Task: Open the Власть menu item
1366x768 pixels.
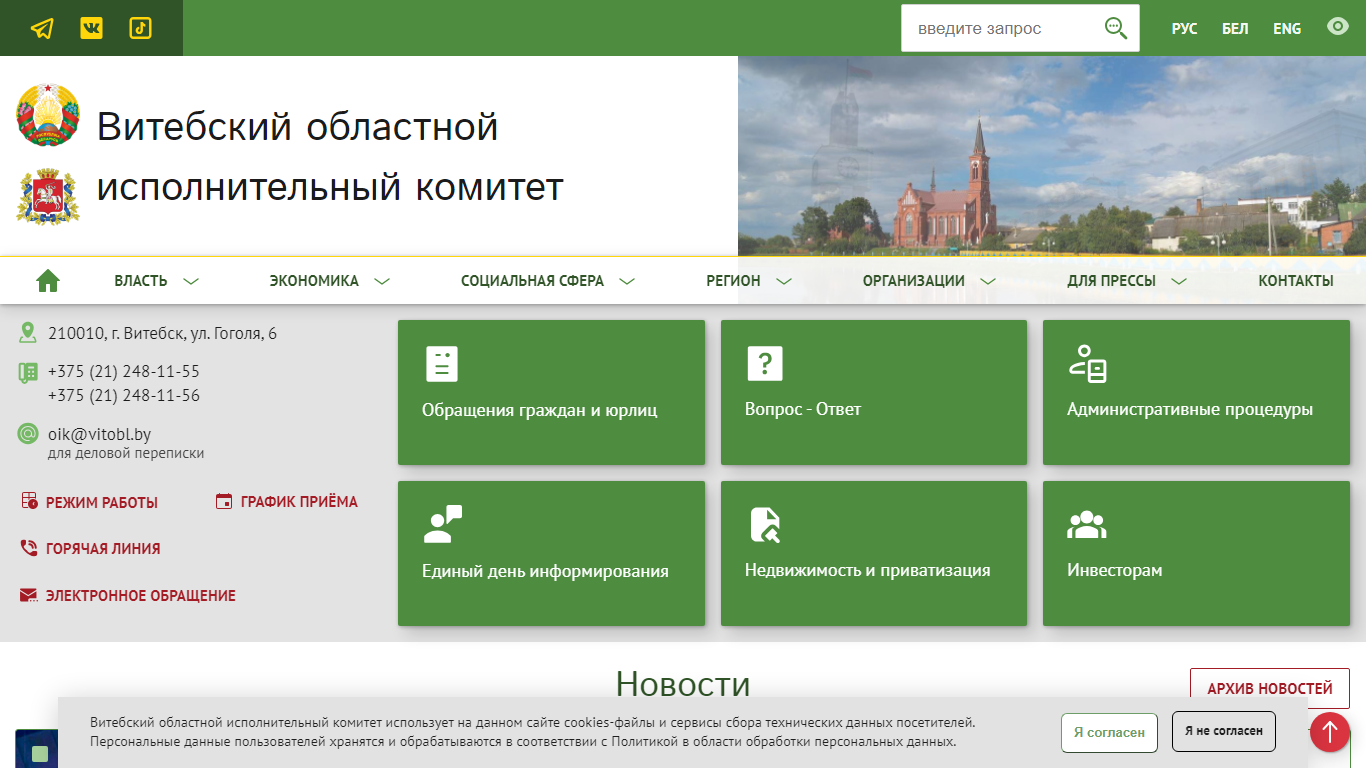Action: click(x=141, y=281)
